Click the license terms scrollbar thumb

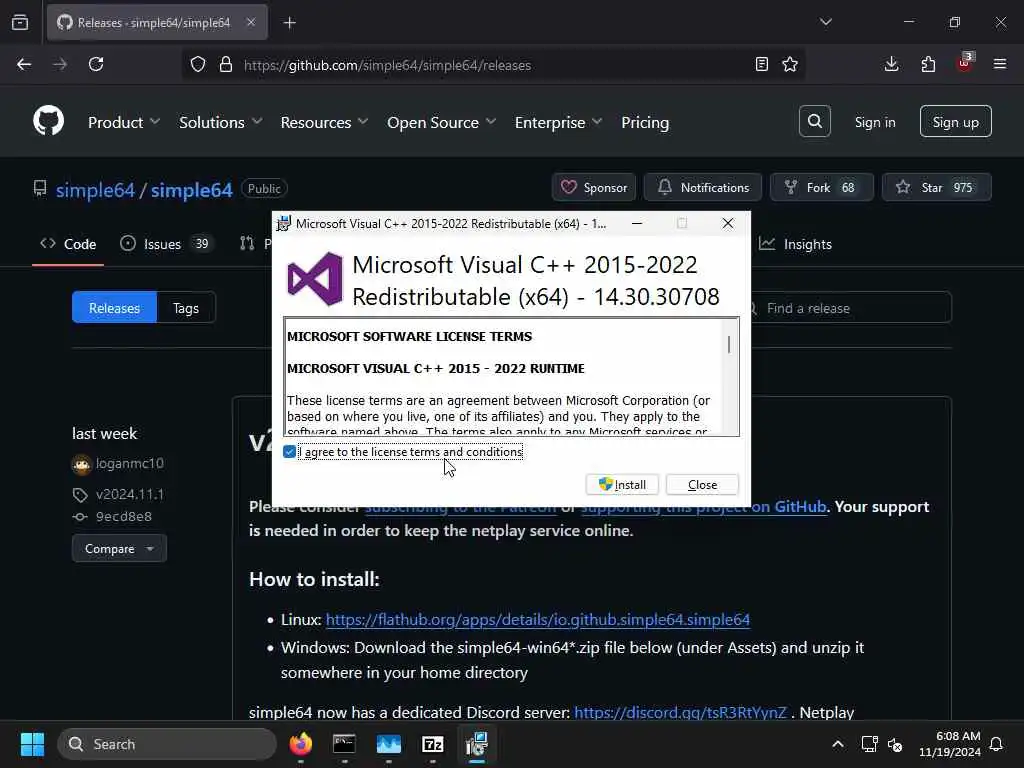click(729, 344)
